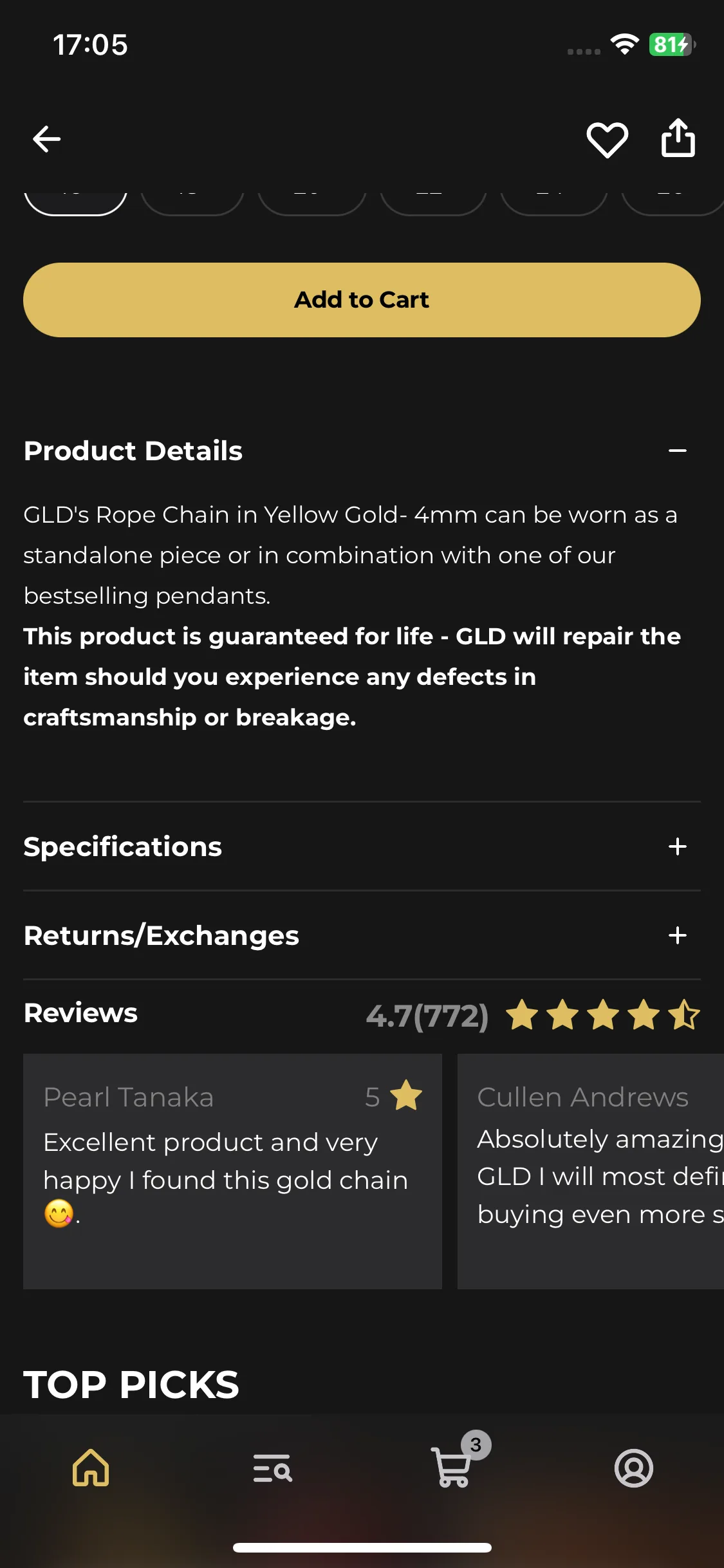
Task: Open the account profile icon
Action: coord(633,1468)
